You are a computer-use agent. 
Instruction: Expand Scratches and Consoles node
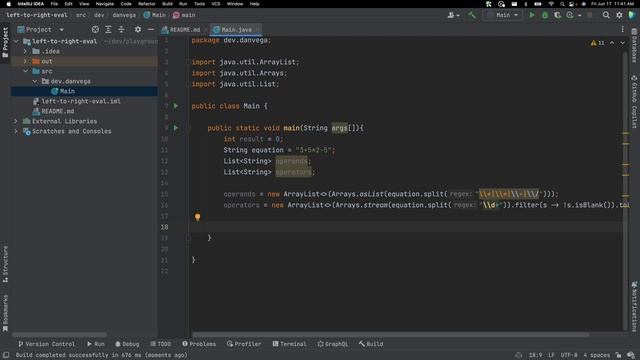[16, 131]
